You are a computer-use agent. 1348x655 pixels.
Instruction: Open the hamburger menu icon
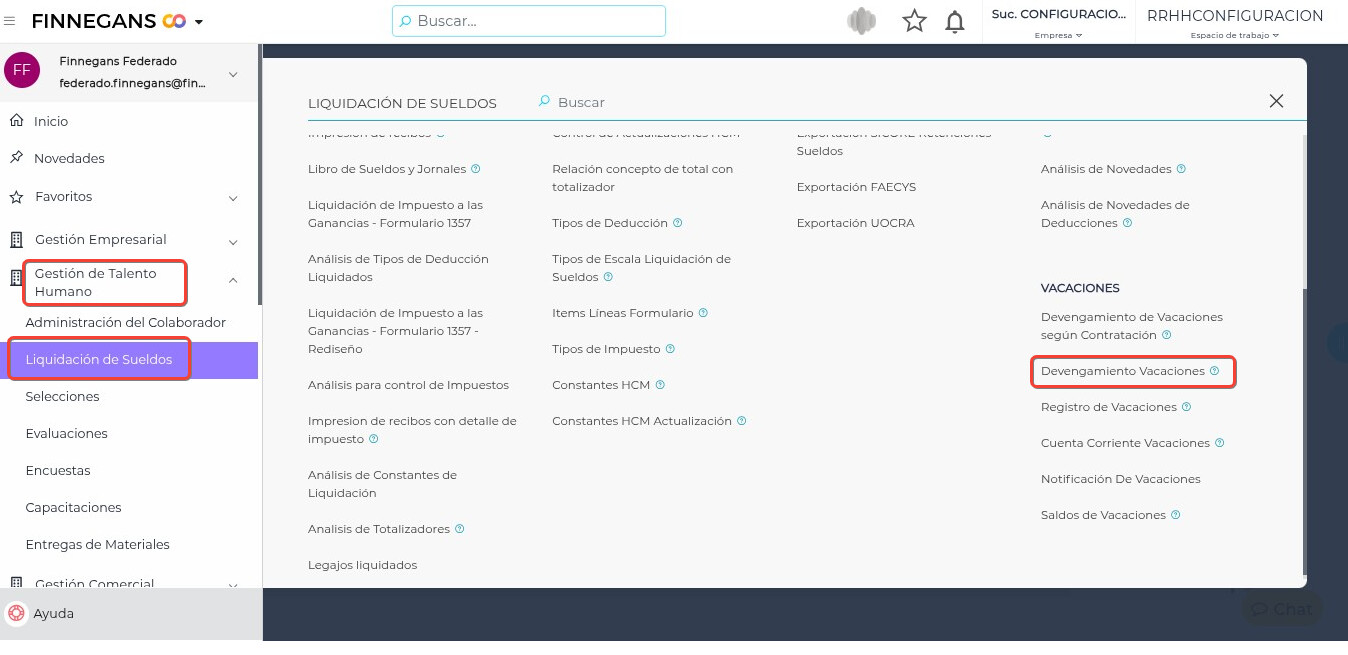[10, 21]
